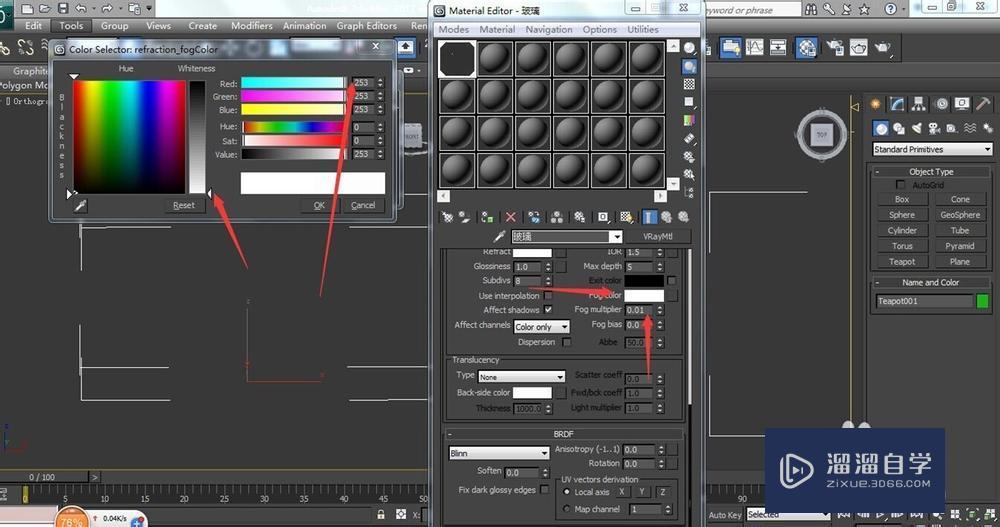Click Sample UV Tiling icon
The image size is (1000, 527).
pos(689,102)
